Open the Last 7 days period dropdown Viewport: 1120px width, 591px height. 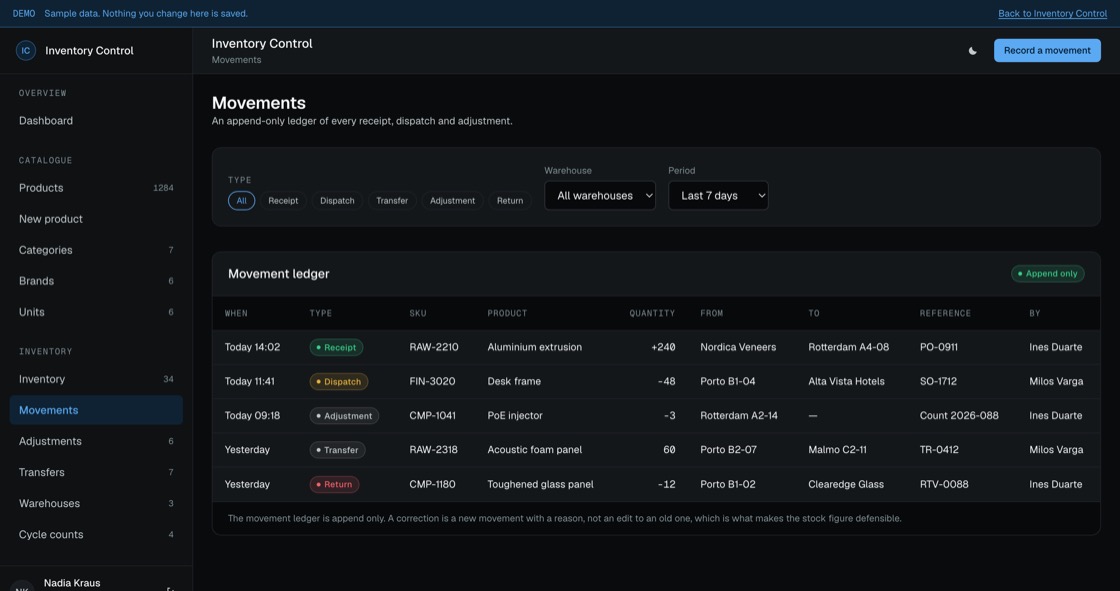718,195
